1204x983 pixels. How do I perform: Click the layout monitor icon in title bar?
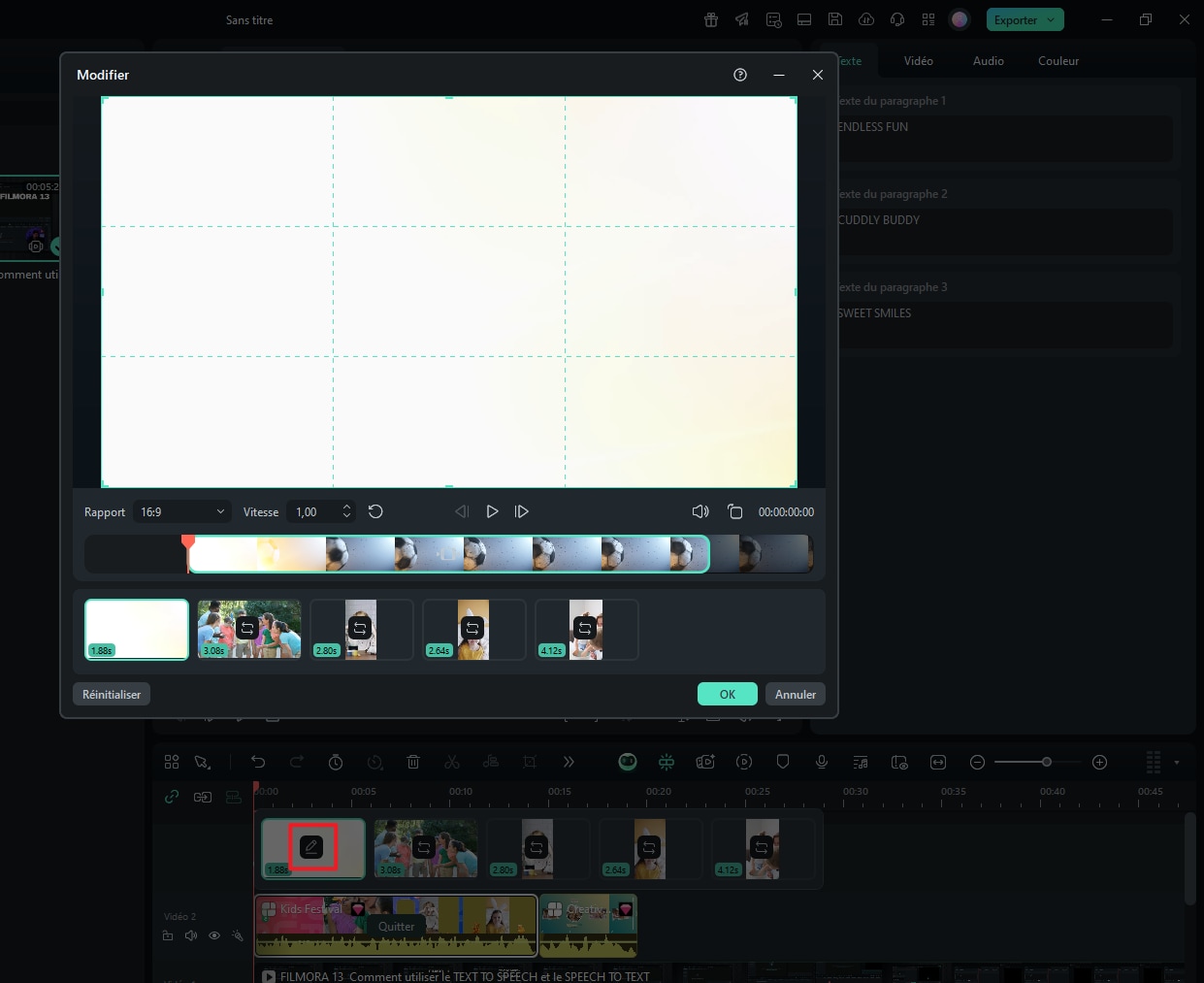[x=804, y=19]
